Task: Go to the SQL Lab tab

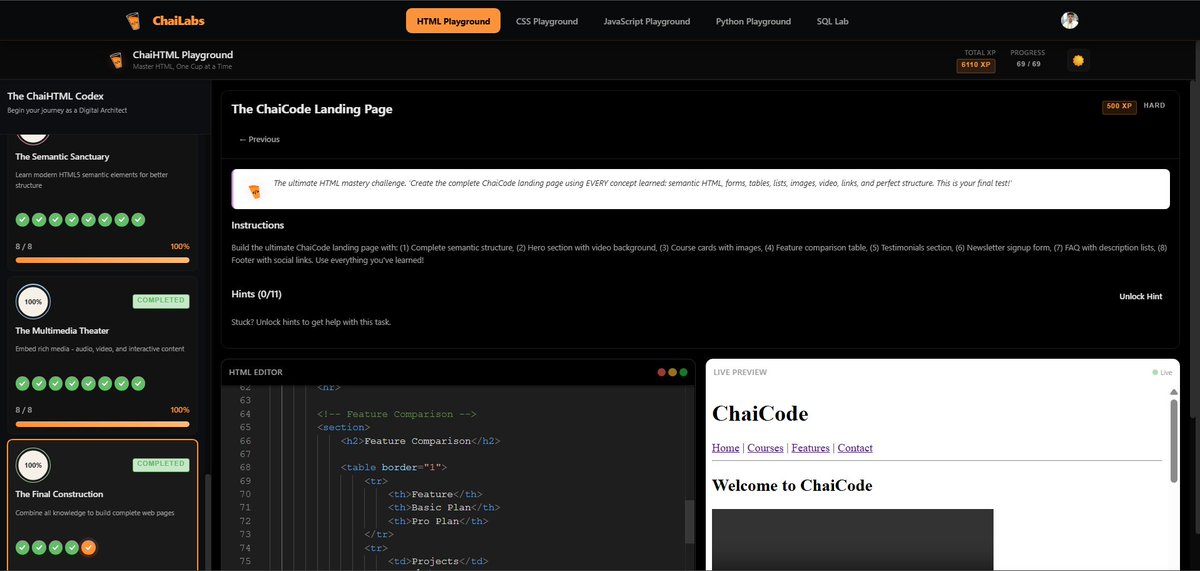Action: (x=834, y=21)
